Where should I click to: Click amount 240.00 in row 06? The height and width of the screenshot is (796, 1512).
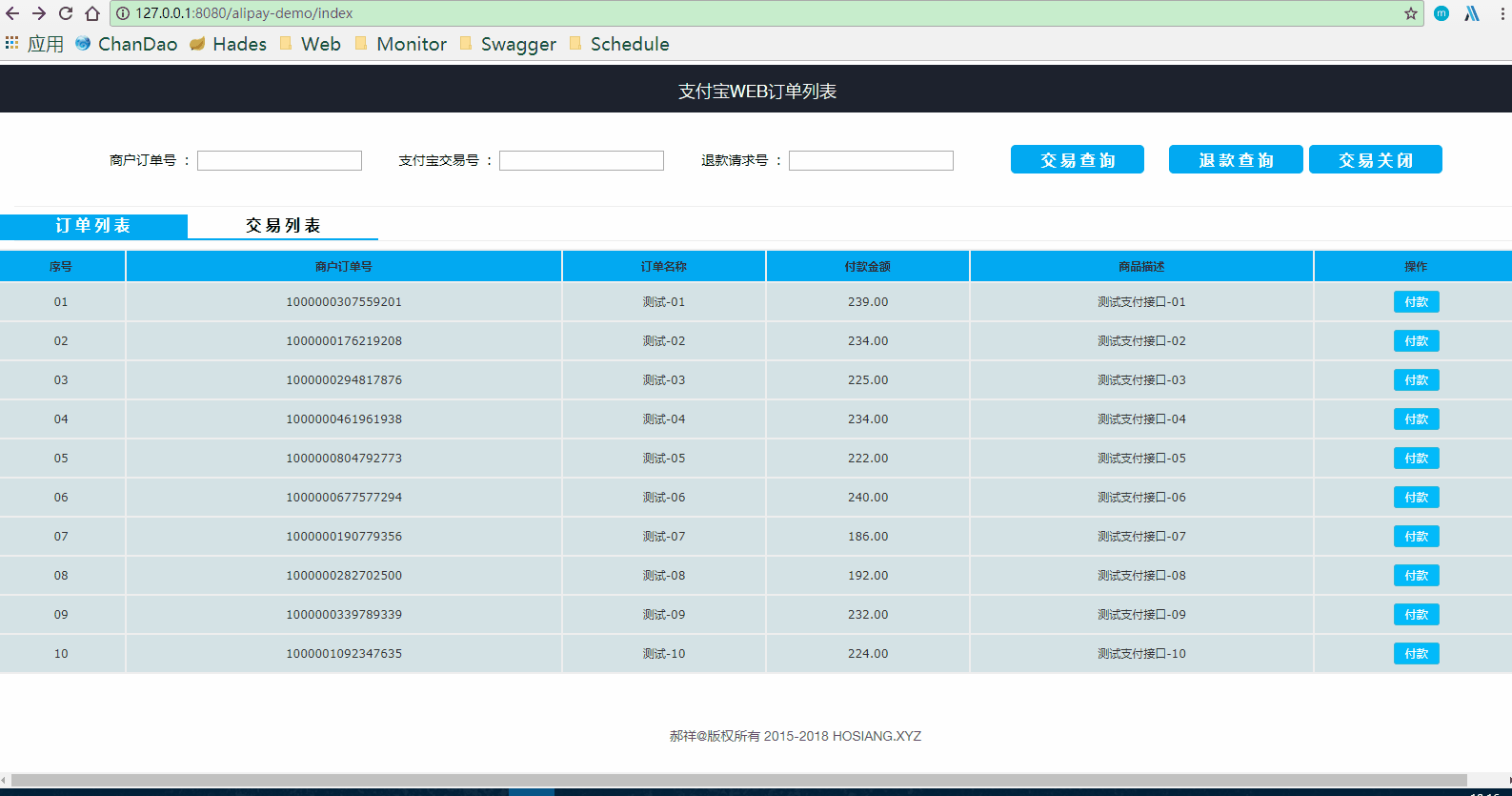point(868,498)
